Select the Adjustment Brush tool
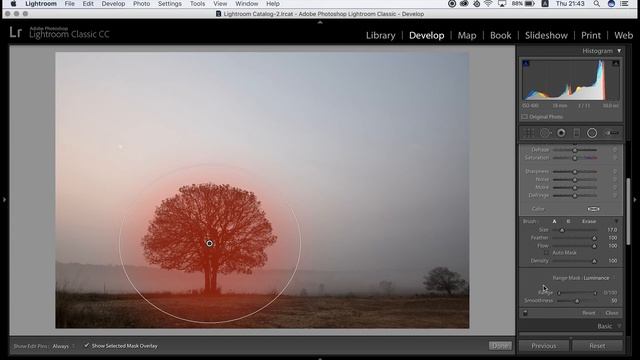This screenshot has width=640, height=360. [611, 133]
